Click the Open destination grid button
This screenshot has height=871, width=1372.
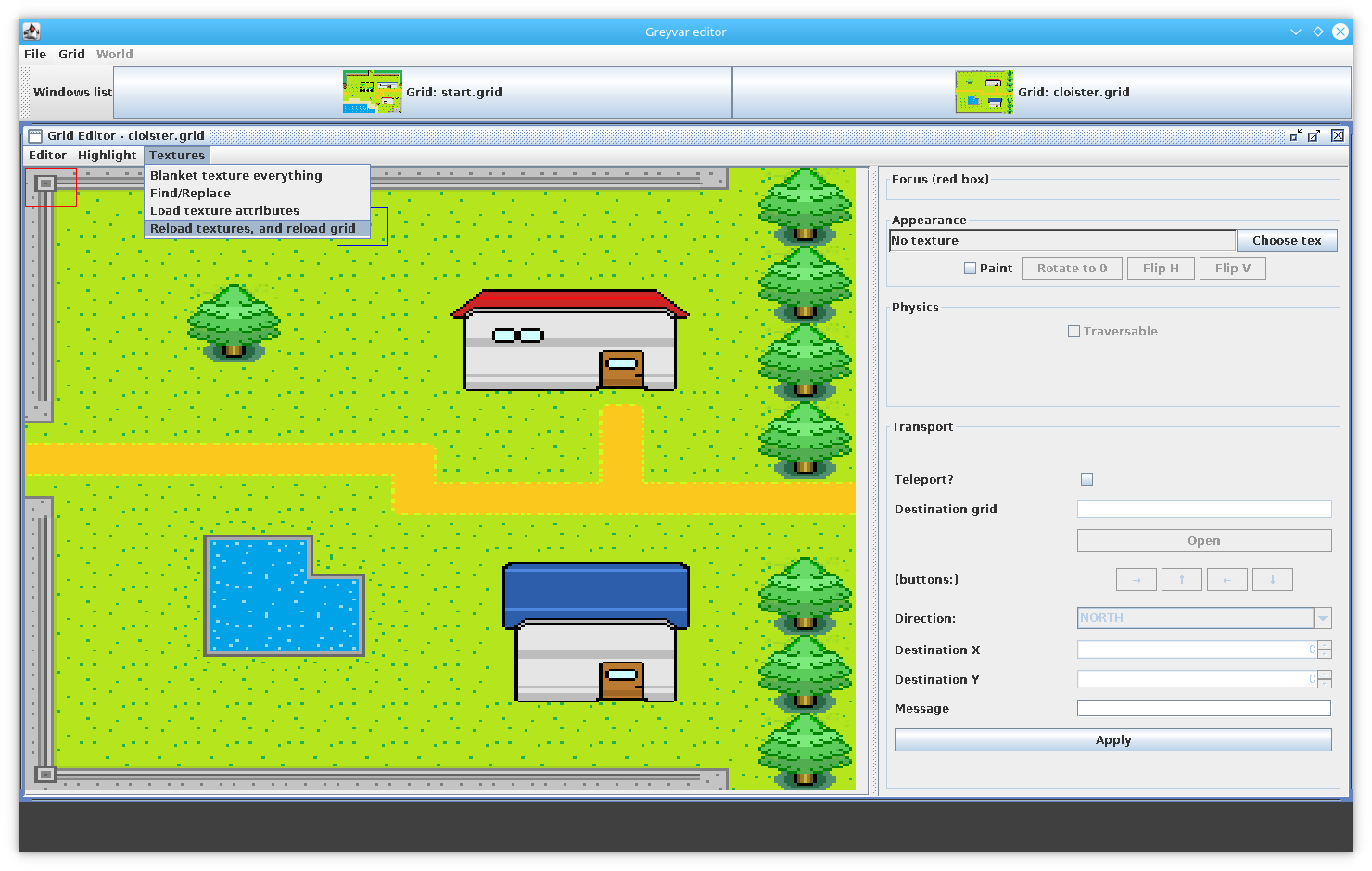1204,541
